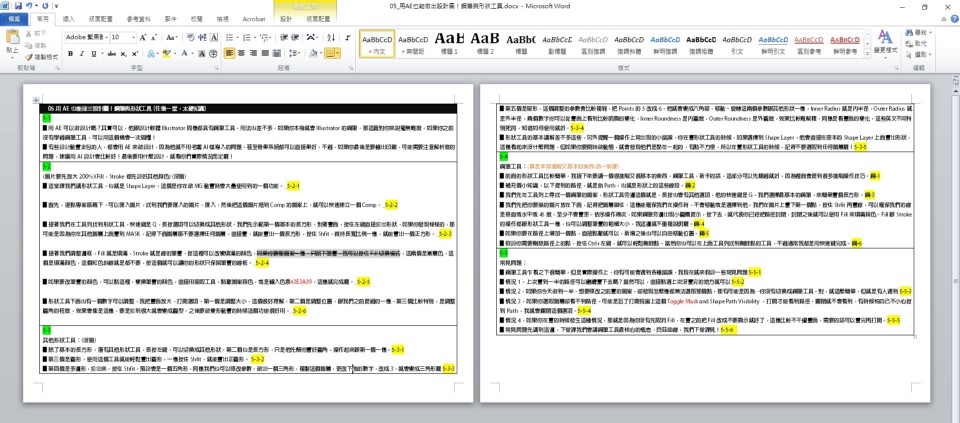Click the Character Shading icon

pos(201,53)
